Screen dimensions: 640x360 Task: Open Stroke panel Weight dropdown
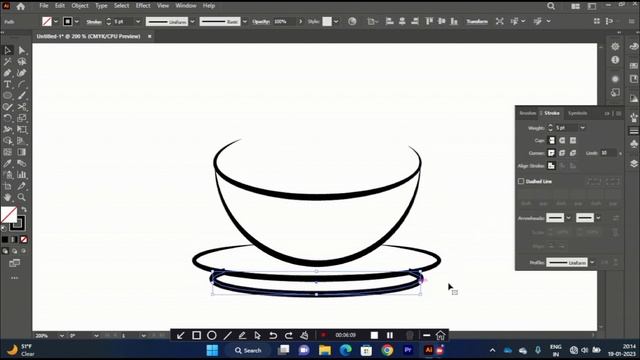582,128
